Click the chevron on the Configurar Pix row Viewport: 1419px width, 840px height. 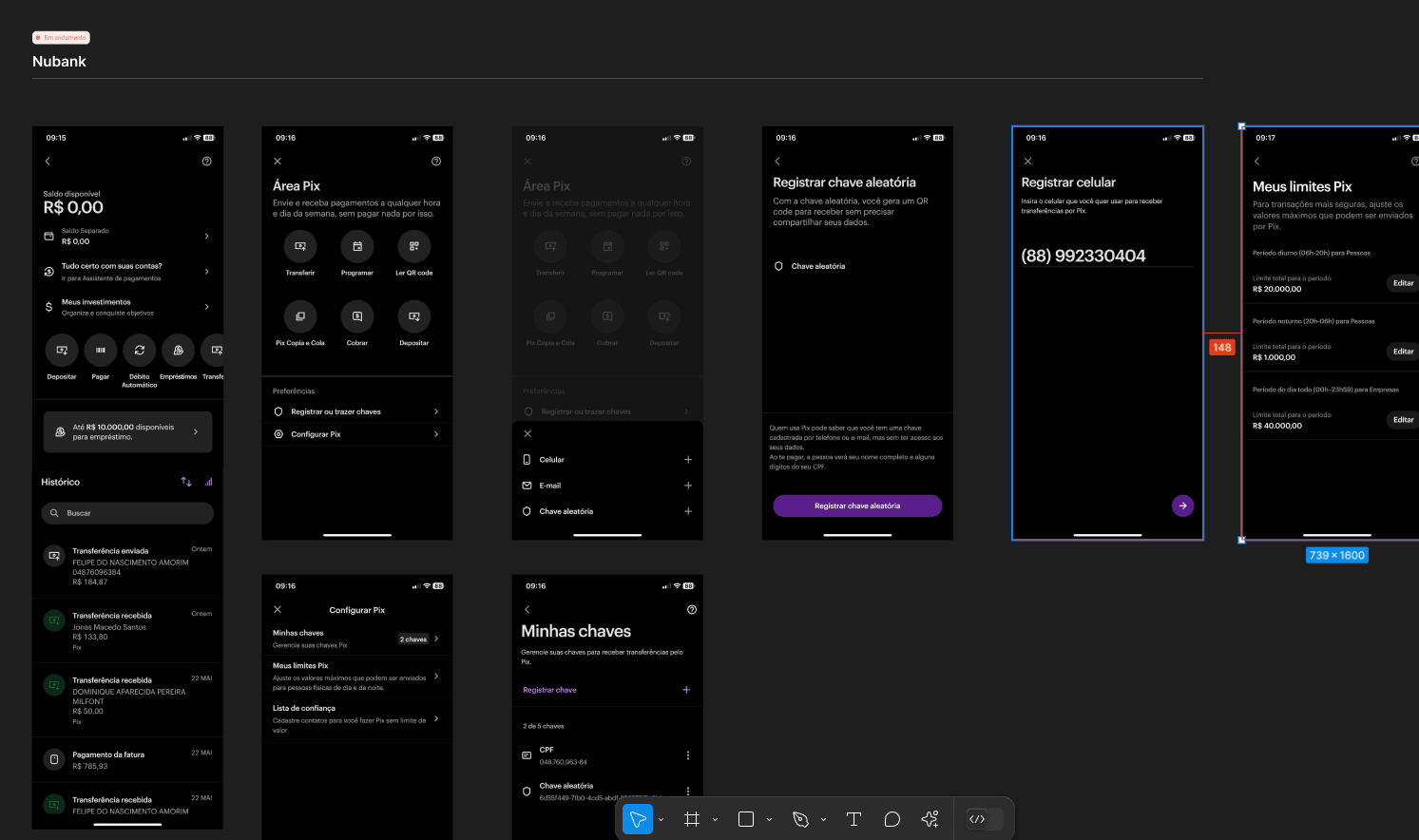(x=436, y=434)
